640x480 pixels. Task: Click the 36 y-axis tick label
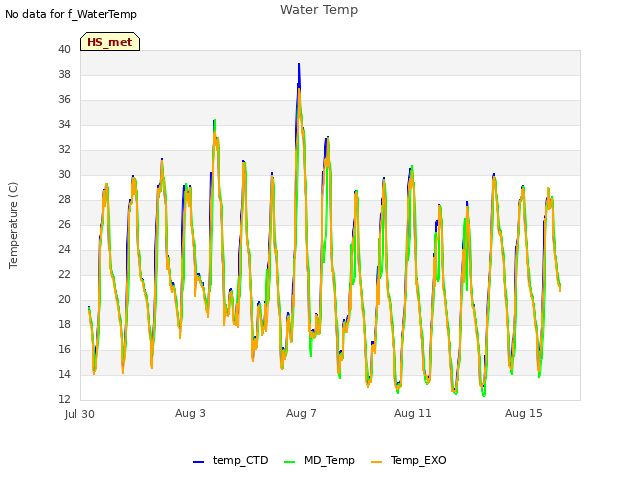coord(64,100)
